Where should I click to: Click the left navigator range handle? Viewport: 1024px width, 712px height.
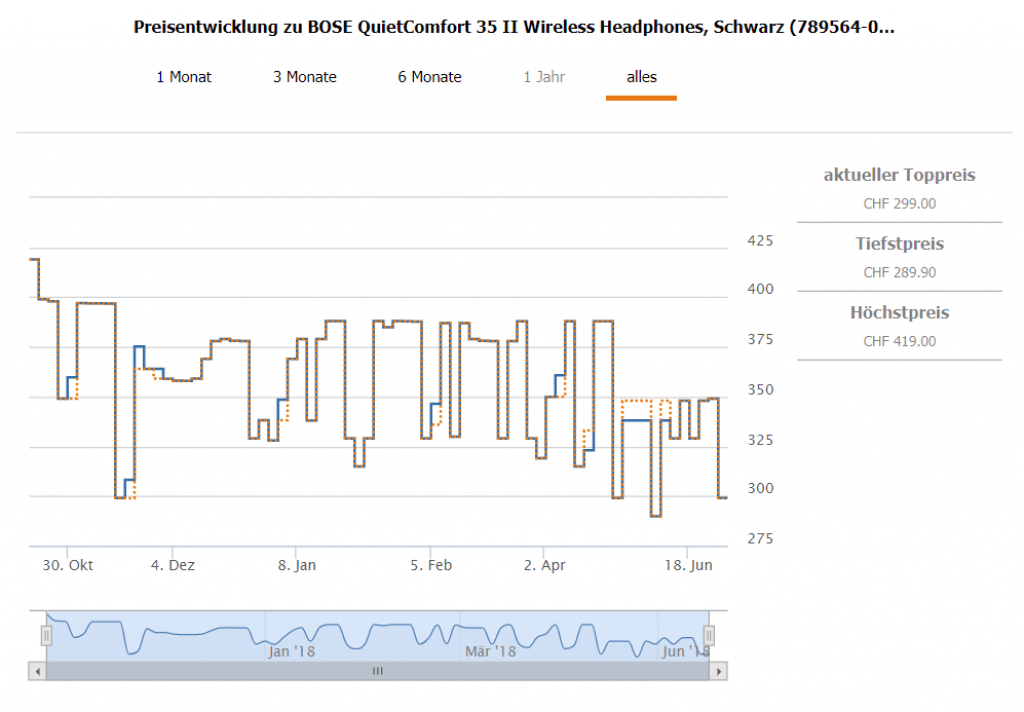(x=46, y=635)
